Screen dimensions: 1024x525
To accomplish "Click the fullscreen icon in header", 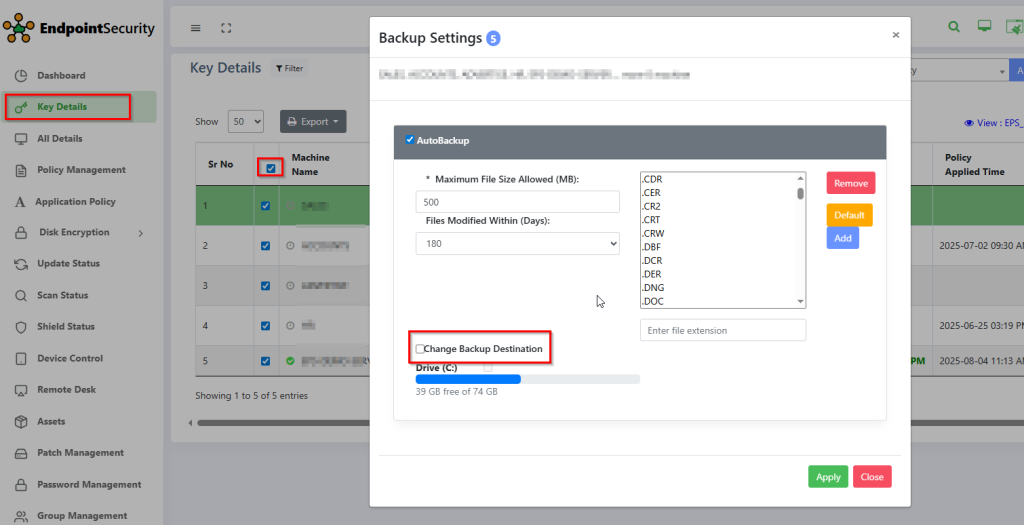I will [x=225, y=28].
